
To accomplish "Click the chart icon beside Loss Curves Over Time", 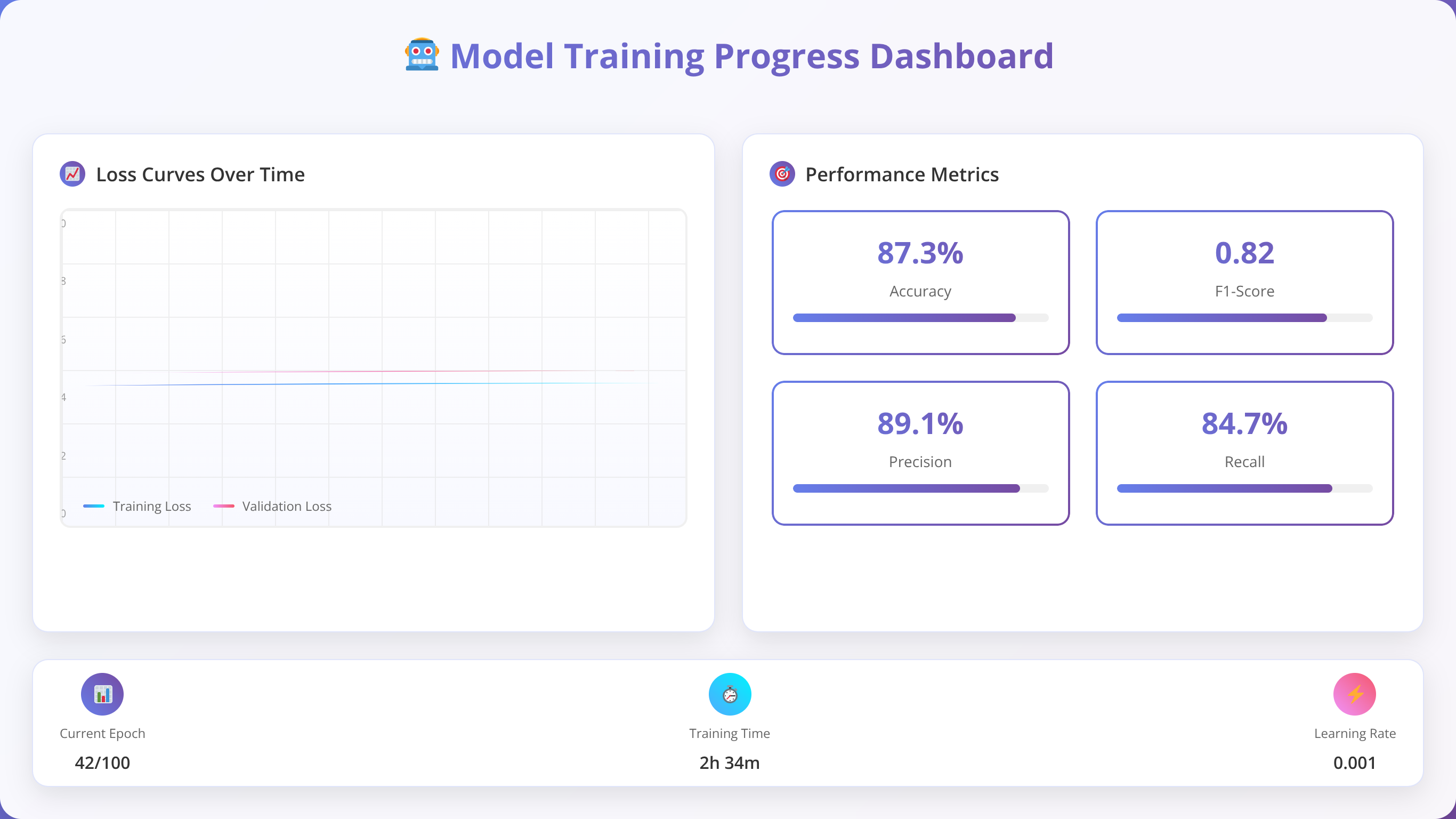I will (x=72, y=174).
